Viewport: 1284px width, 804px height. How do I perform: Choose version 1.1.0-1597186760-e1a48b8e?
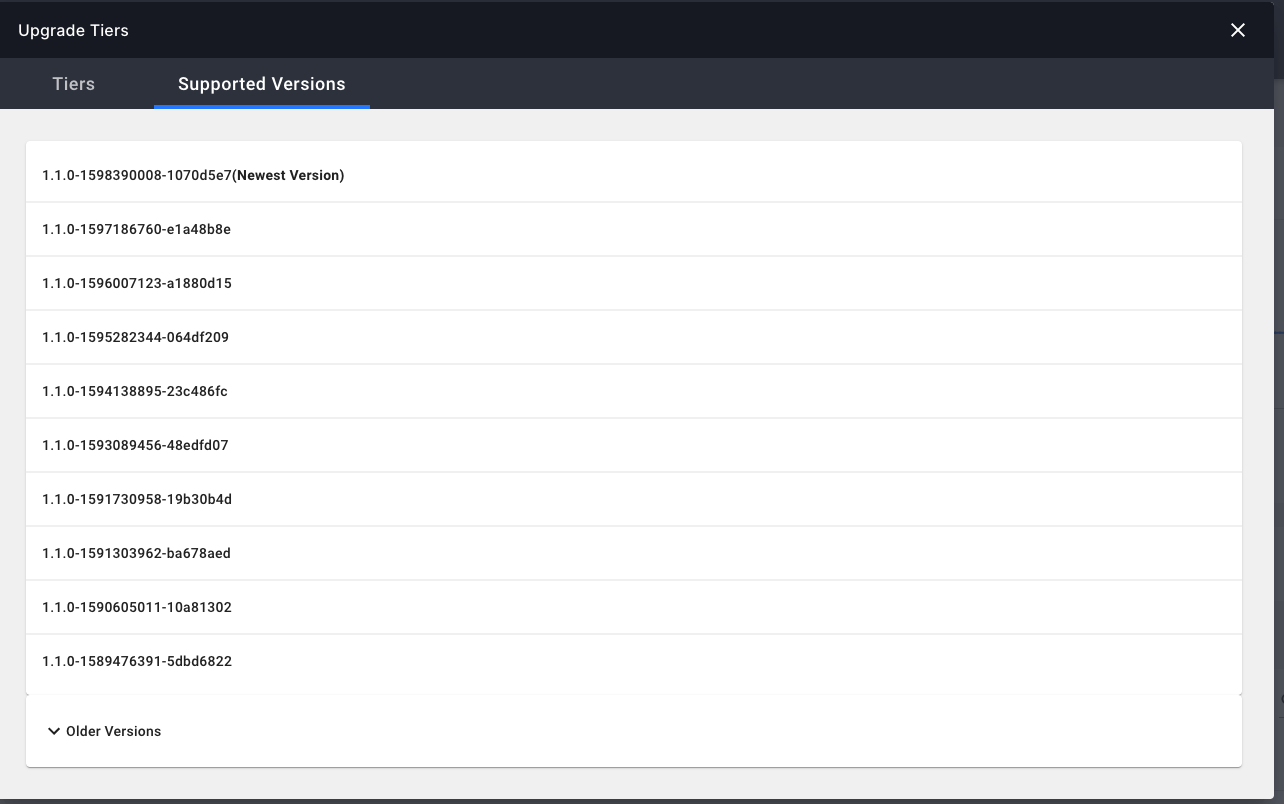(x=136, y=229)
